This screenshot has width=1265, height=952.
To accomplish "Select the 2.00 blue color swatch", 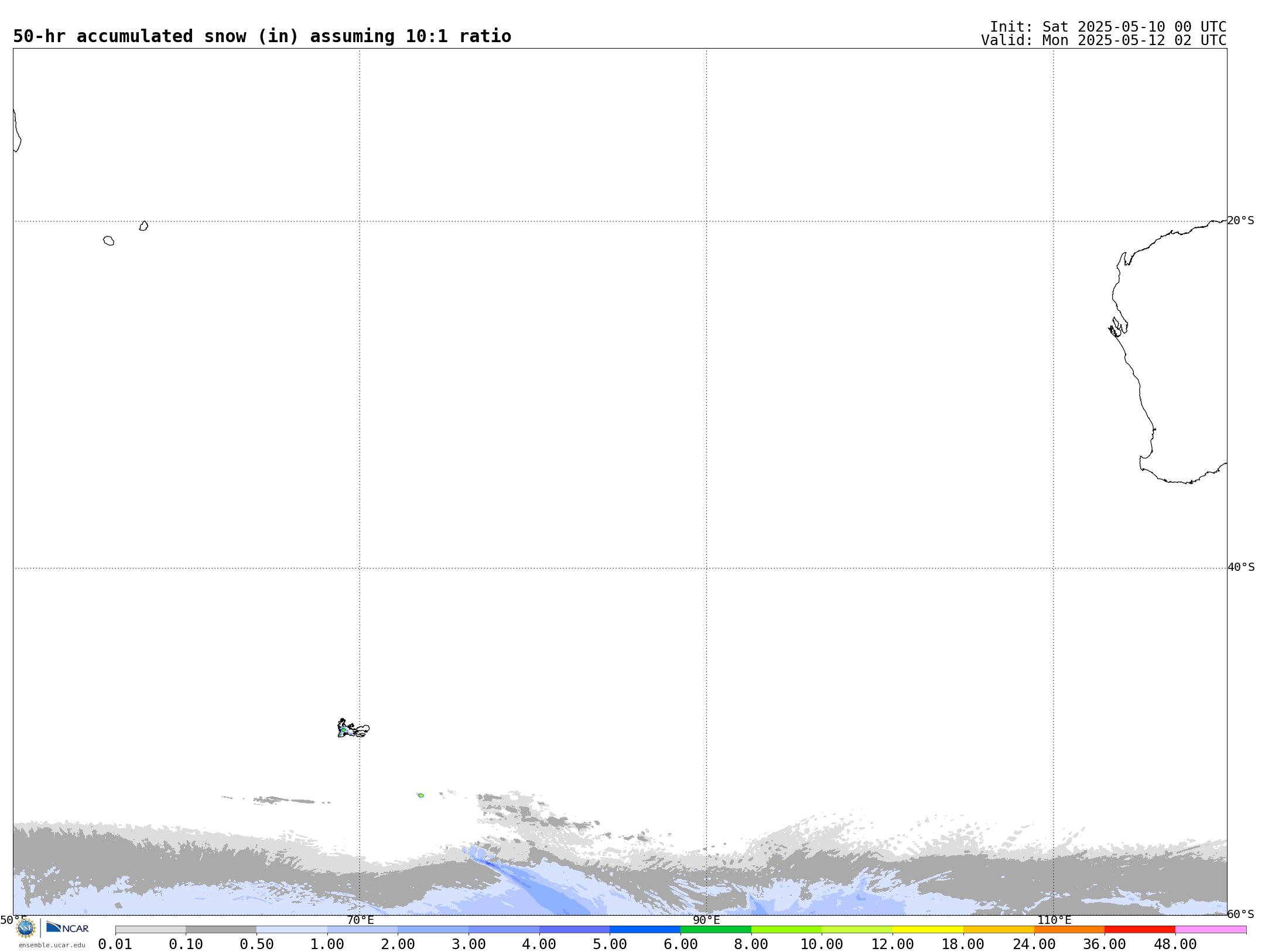I will 433,930.
